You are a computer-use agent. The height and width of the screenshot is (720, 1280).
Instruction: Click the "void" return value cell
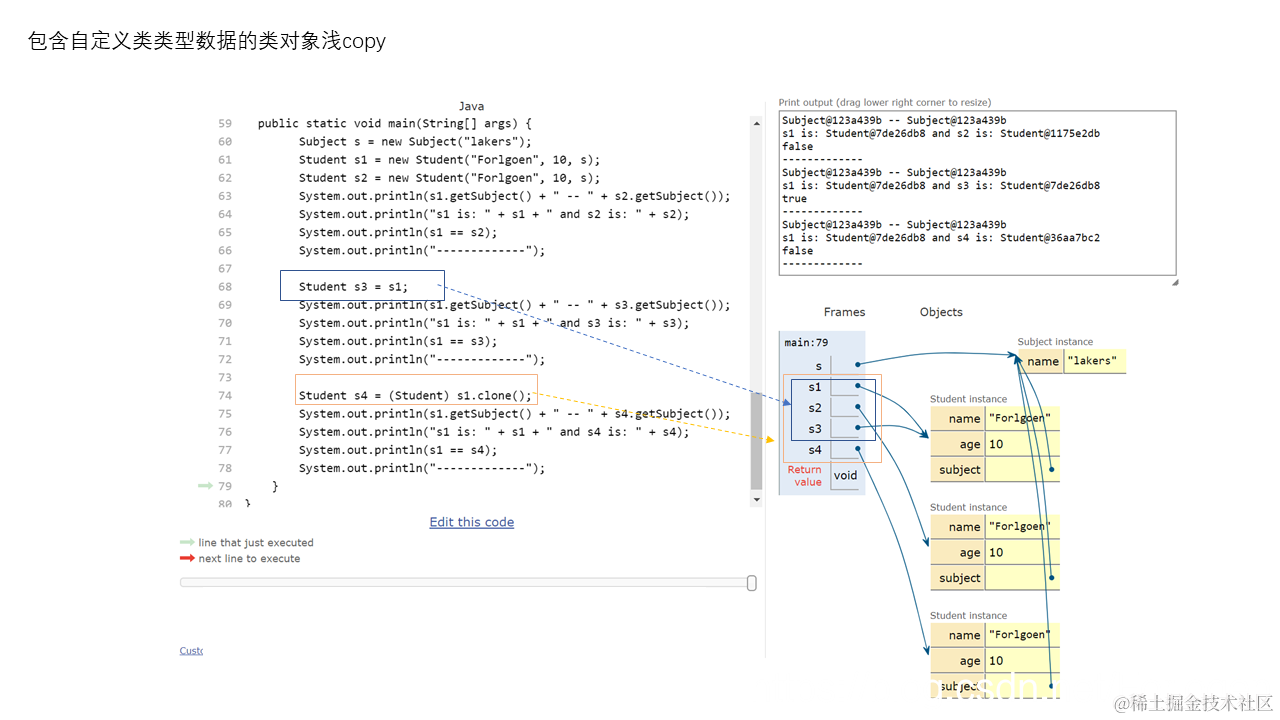846,476
